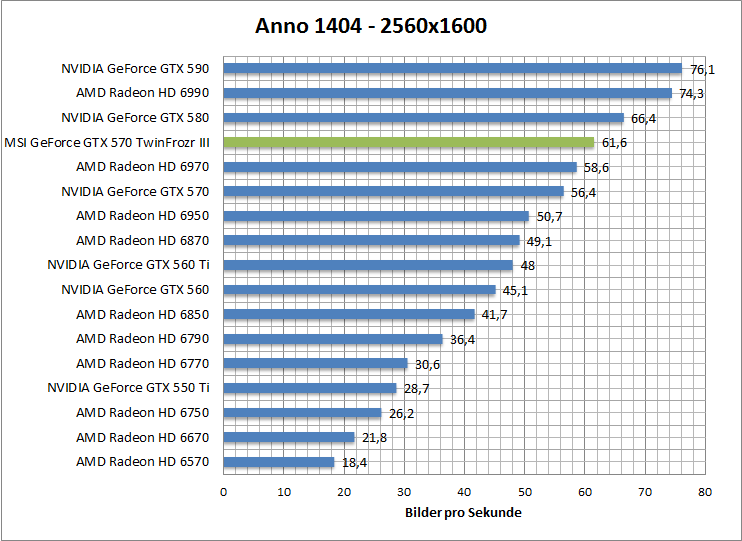Image resolution: width=742 pixels, height=541 pixels.
Task: Select the 'NVIDIA GeForce GTX 580' label
Action: click(135, 117)
